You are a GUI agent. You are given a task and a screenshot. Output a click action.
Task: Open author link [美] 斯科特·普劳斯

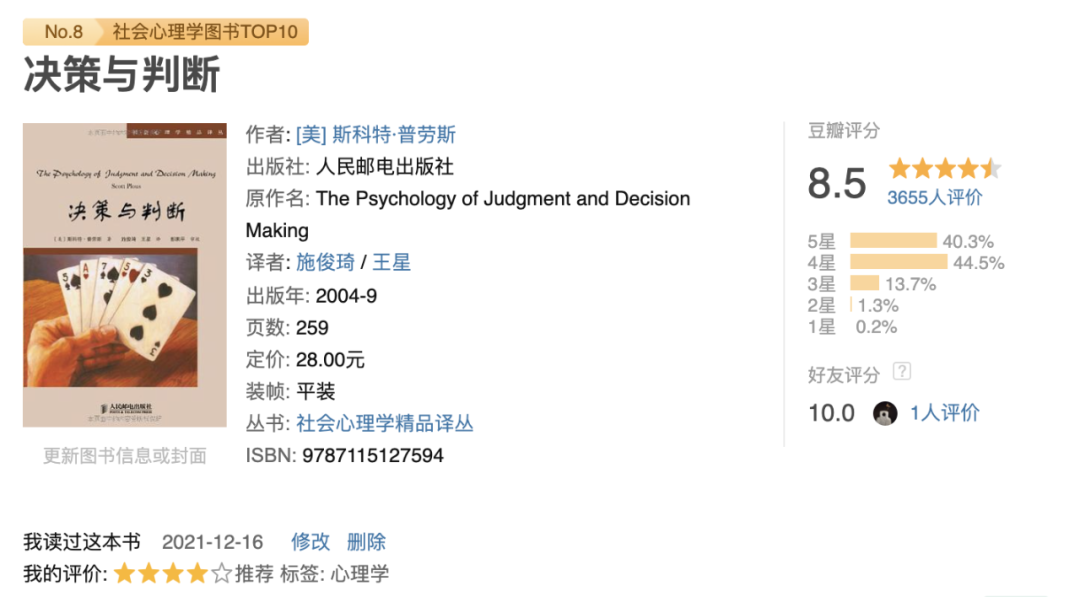pyautogui.click(x=375, y=134)
